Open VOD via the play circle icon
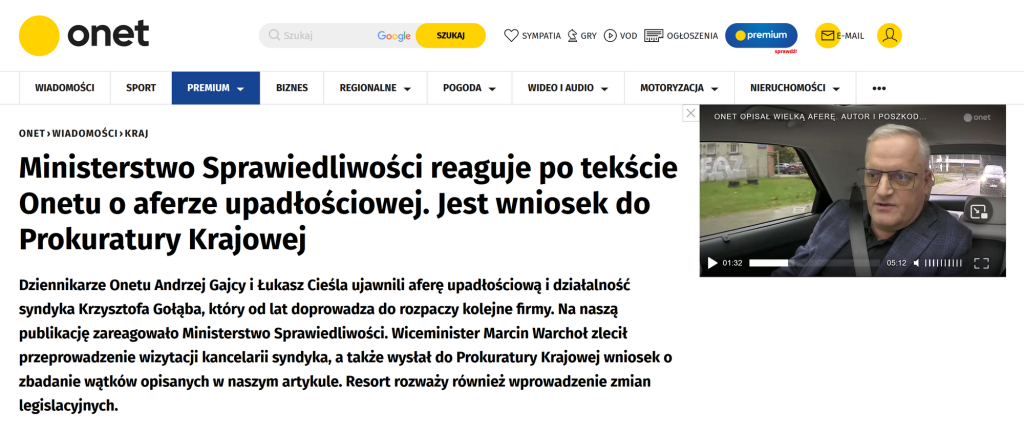 (610, 36)
